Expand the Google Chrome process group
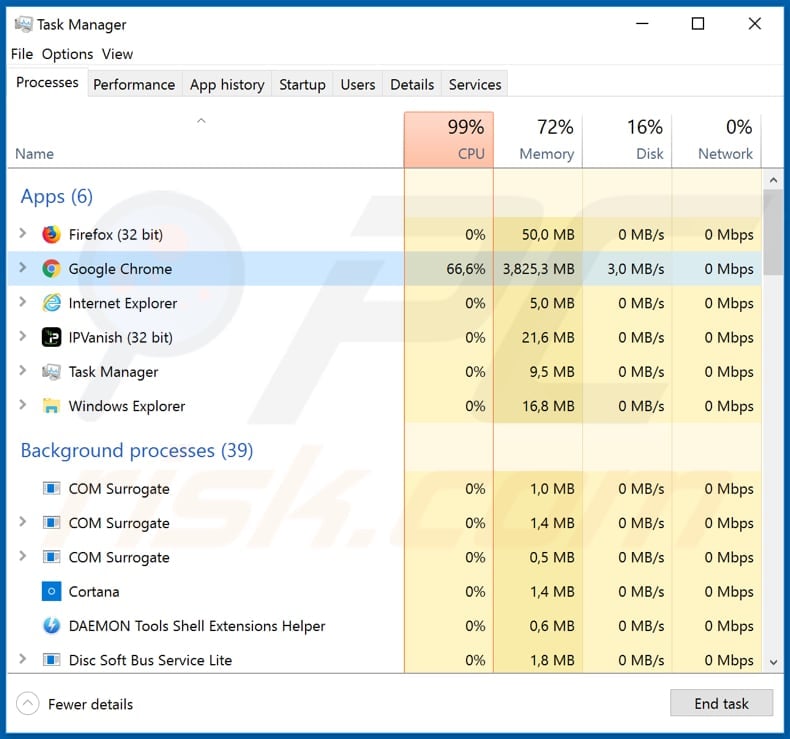The image size is (790, 739). tap(23, 267)
